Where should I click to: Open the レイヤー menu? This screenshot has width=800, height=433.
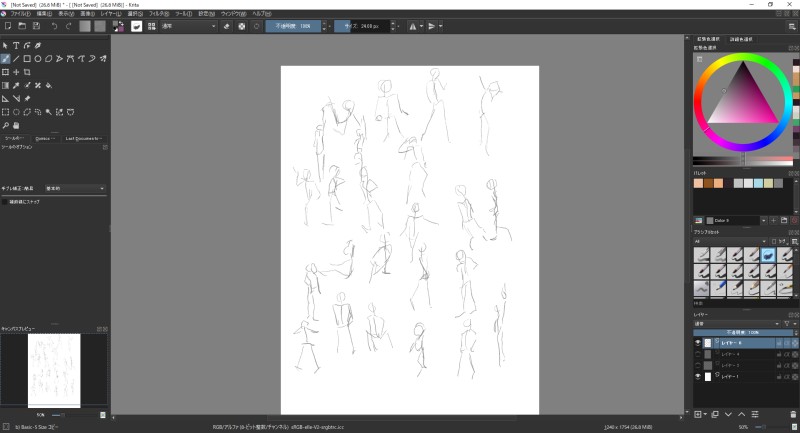(x=111, y=14)
